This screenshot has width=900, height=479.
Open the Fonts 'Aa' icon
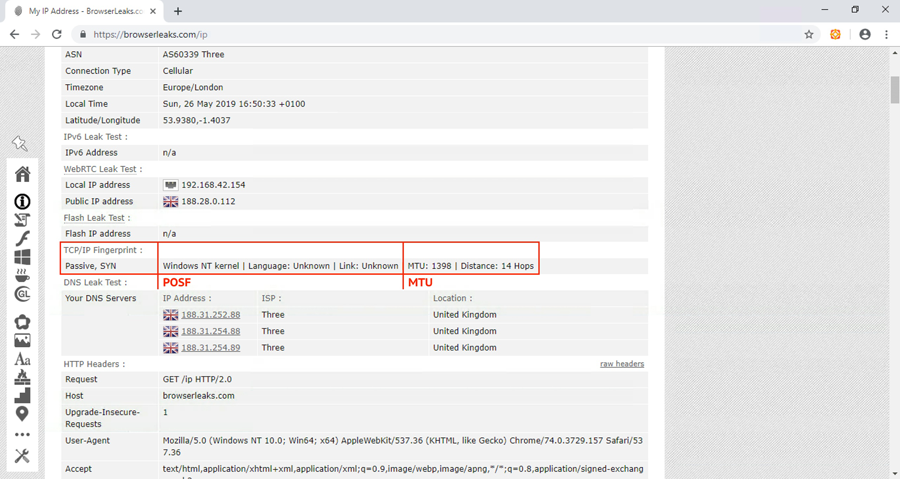click(x=22, y=359)
